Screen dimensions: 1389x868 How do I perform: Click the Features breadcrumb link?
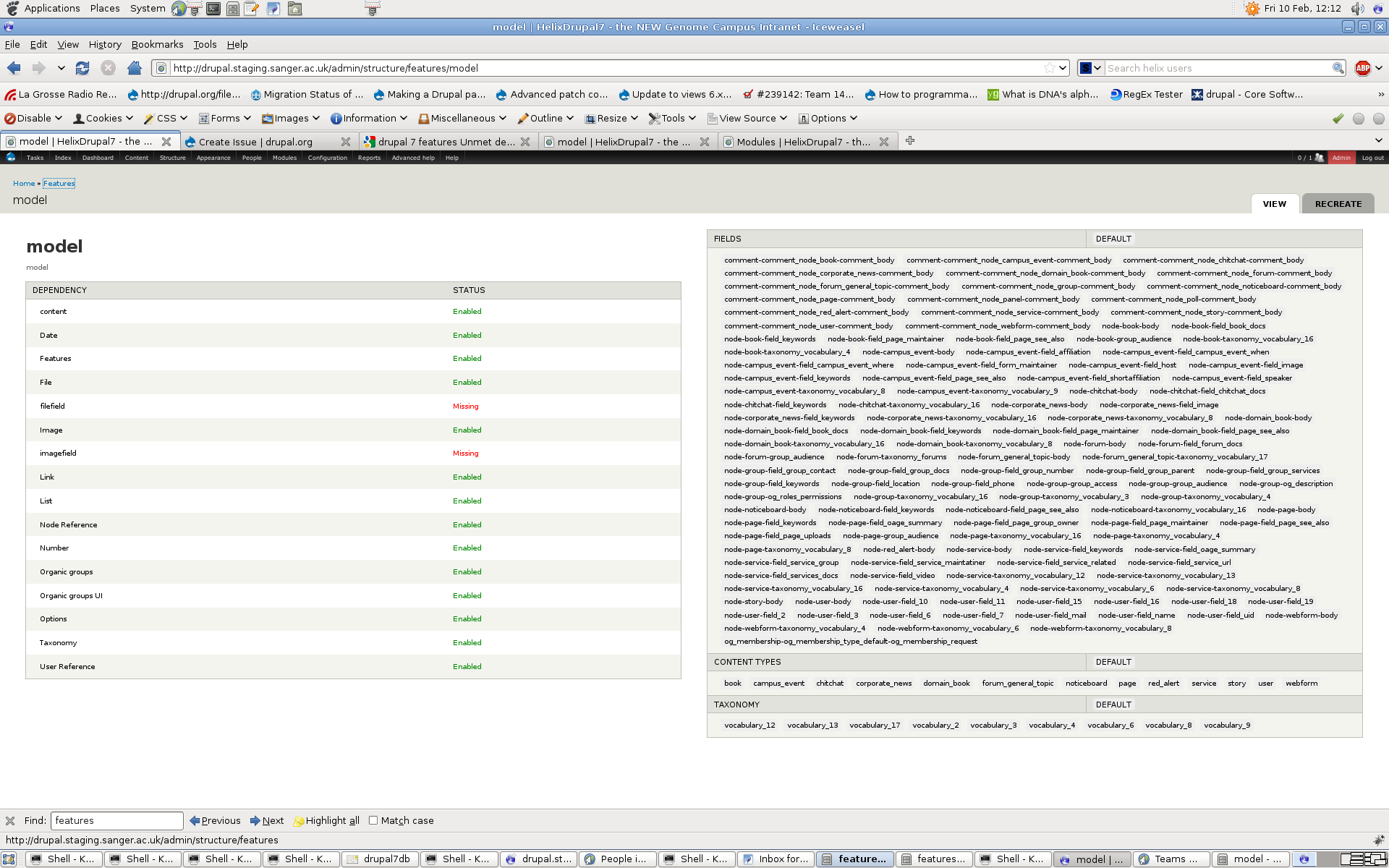[59, 183]
